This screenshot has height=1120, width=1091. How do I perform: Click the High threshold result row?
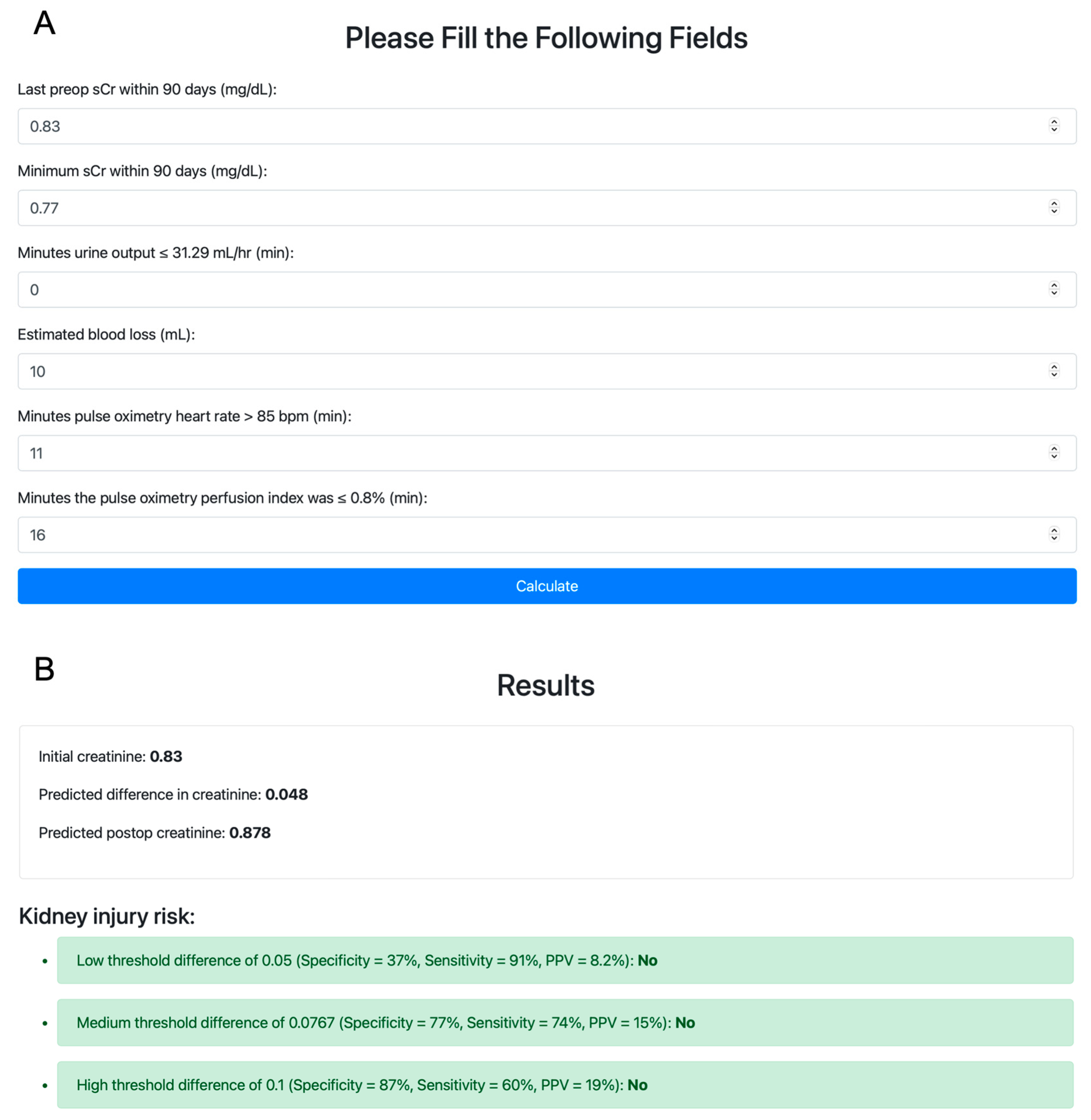(564, 1085)
